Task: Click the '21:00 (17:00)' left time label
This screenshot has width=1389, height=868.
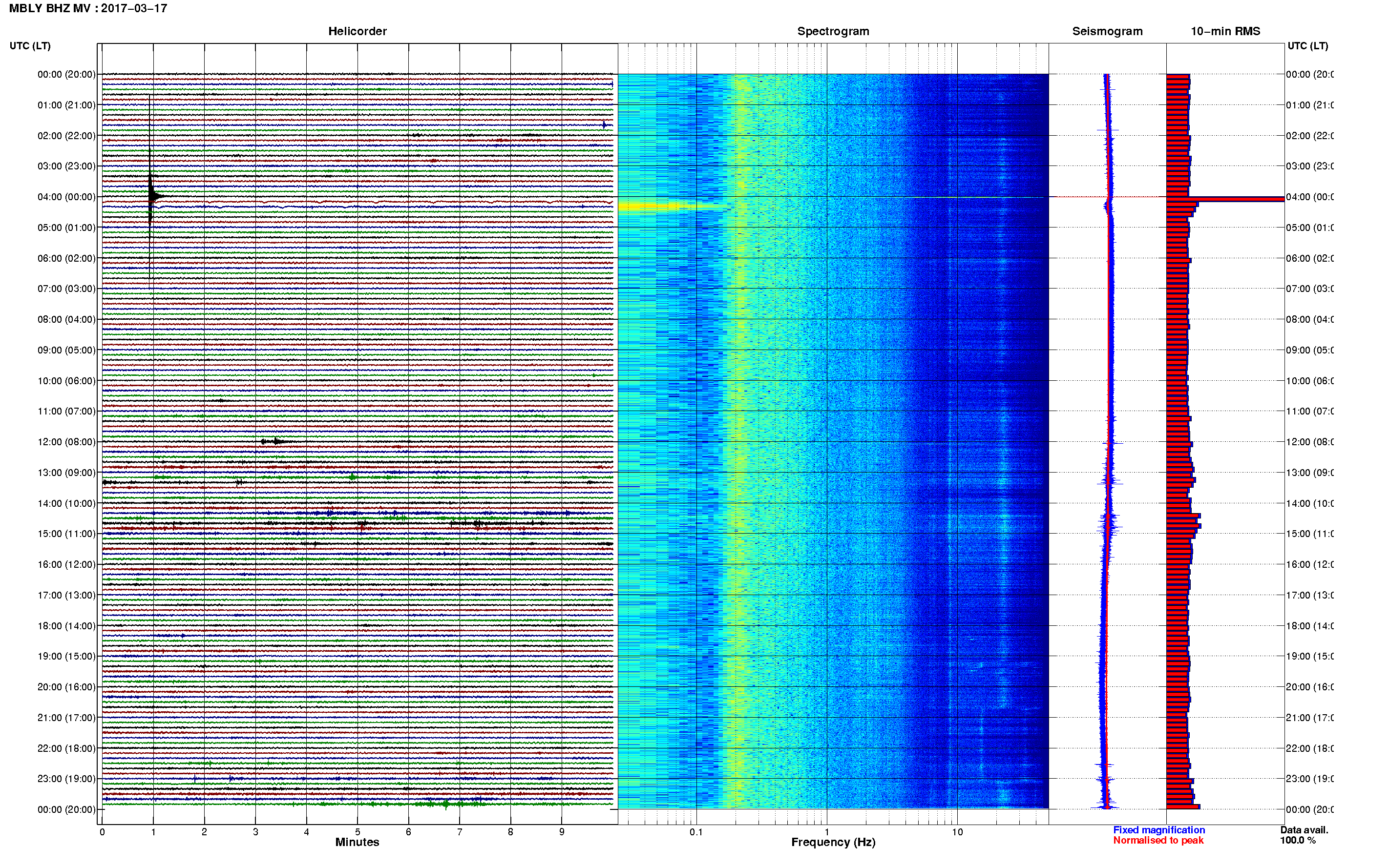Action: click(66, 718)
